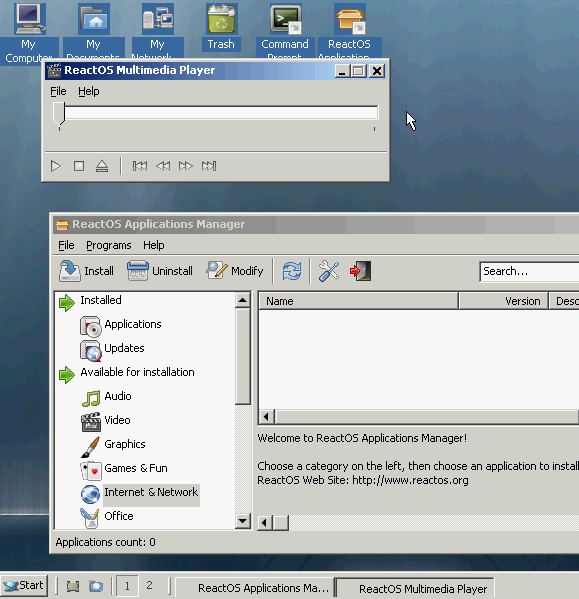Select the Games & Fun category
This screenshot has width=579, height=599.
(x=136, y=468)
